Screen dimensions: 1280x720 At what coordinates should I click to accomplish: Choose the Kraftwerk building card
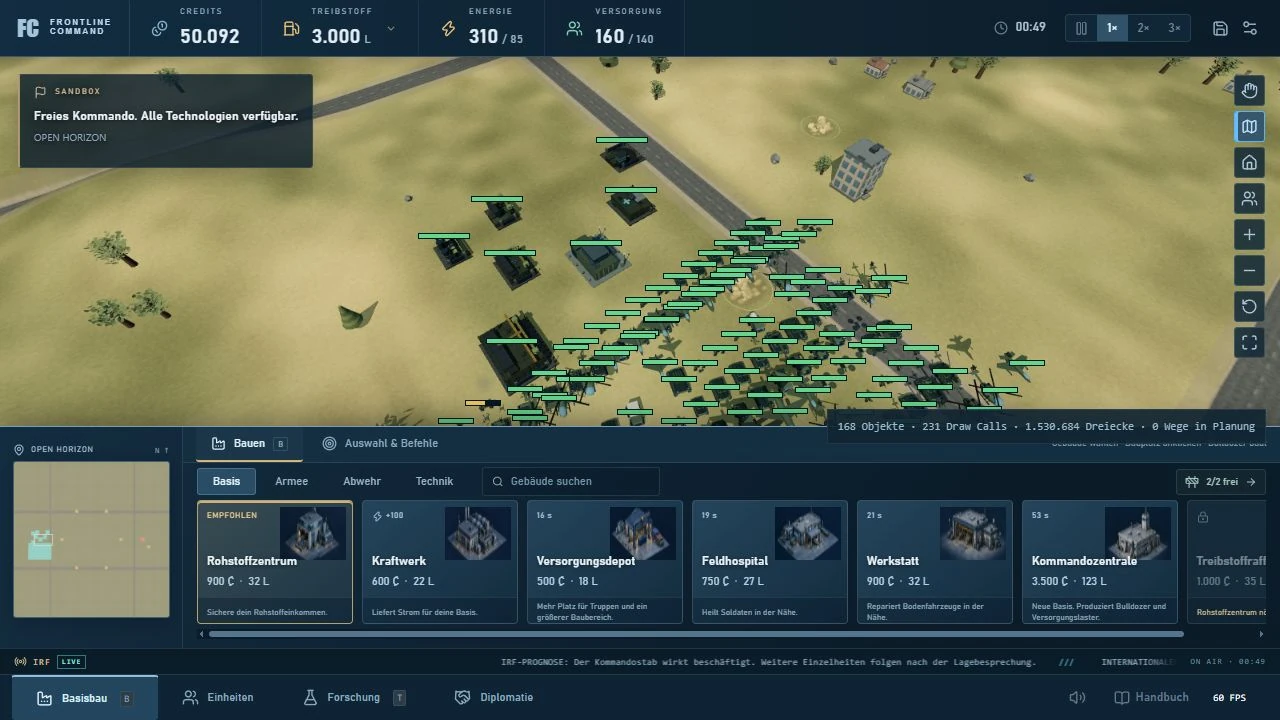440,562
